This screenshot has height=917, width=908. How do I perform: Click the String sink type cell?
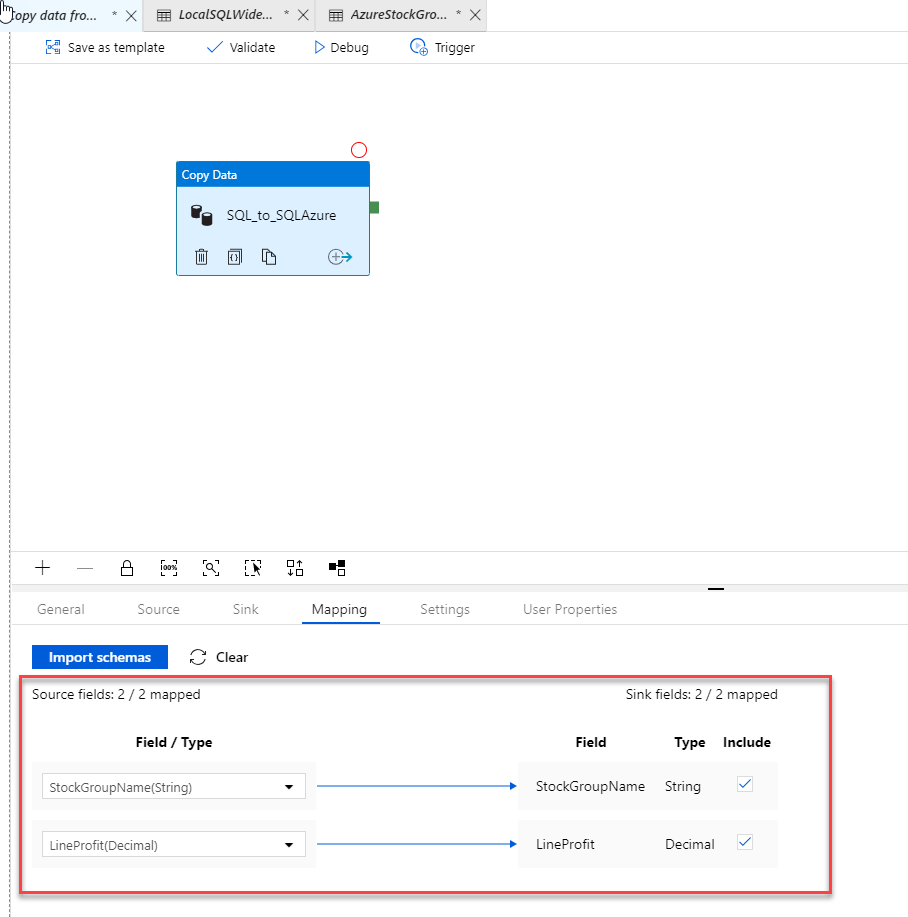[682, 786]
